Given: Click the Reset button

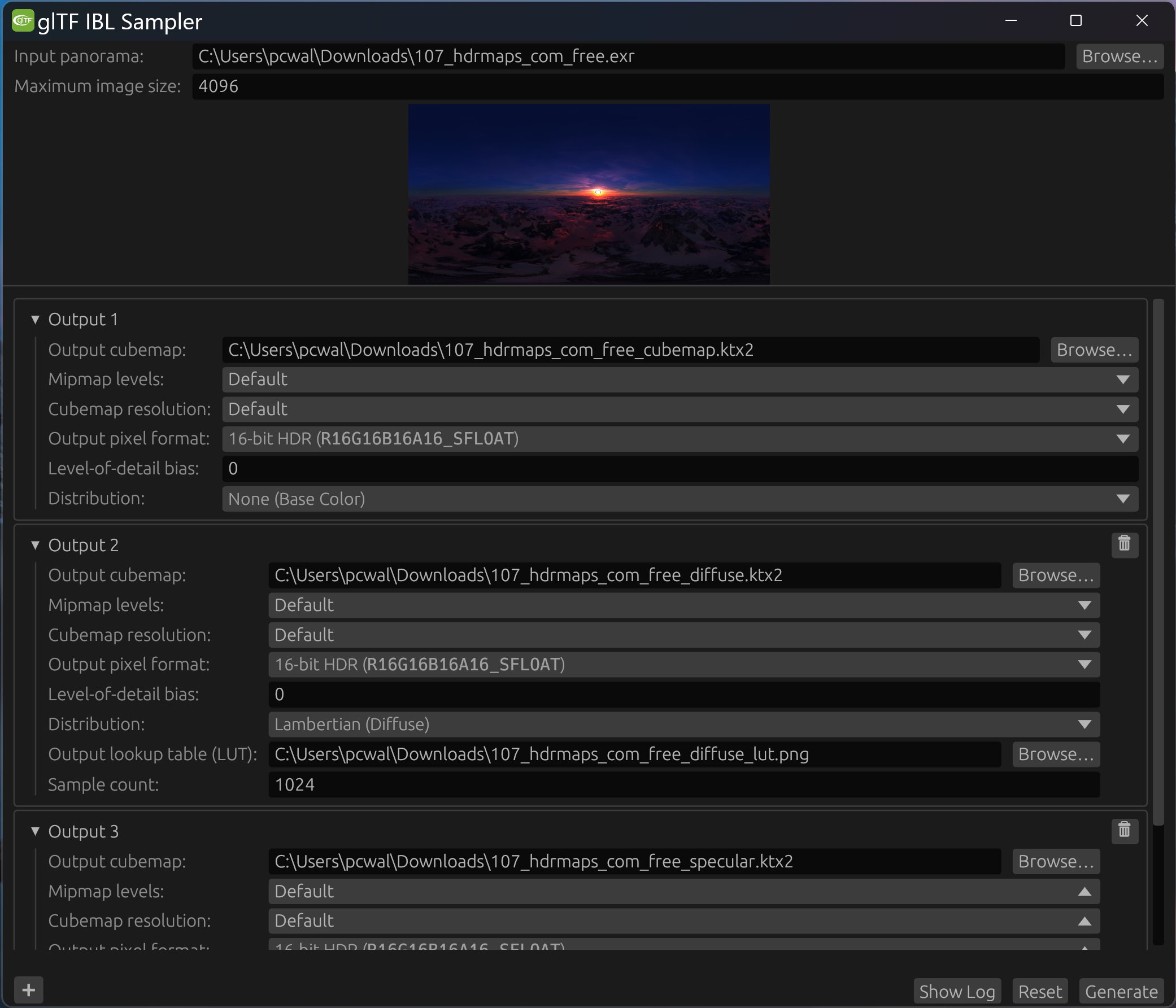Looking at the screenshot, I should (1039, 989).
